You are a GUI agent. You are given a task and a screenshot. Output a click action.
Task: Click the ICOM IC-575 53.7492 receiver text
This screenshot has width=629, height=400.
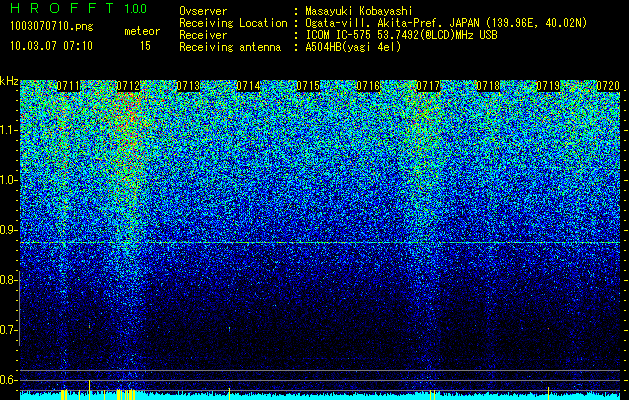click(401, 35)
